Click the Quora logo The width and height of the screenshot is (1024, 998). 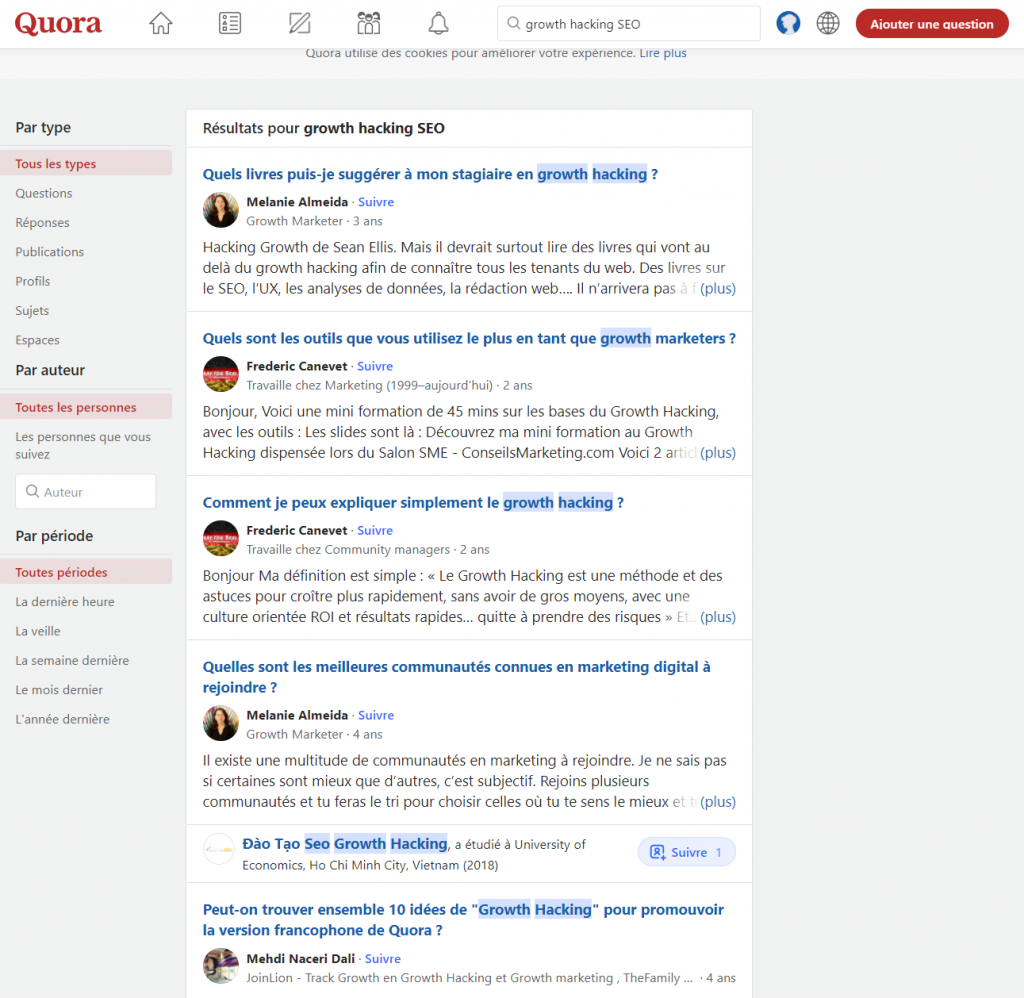point(58,24)
